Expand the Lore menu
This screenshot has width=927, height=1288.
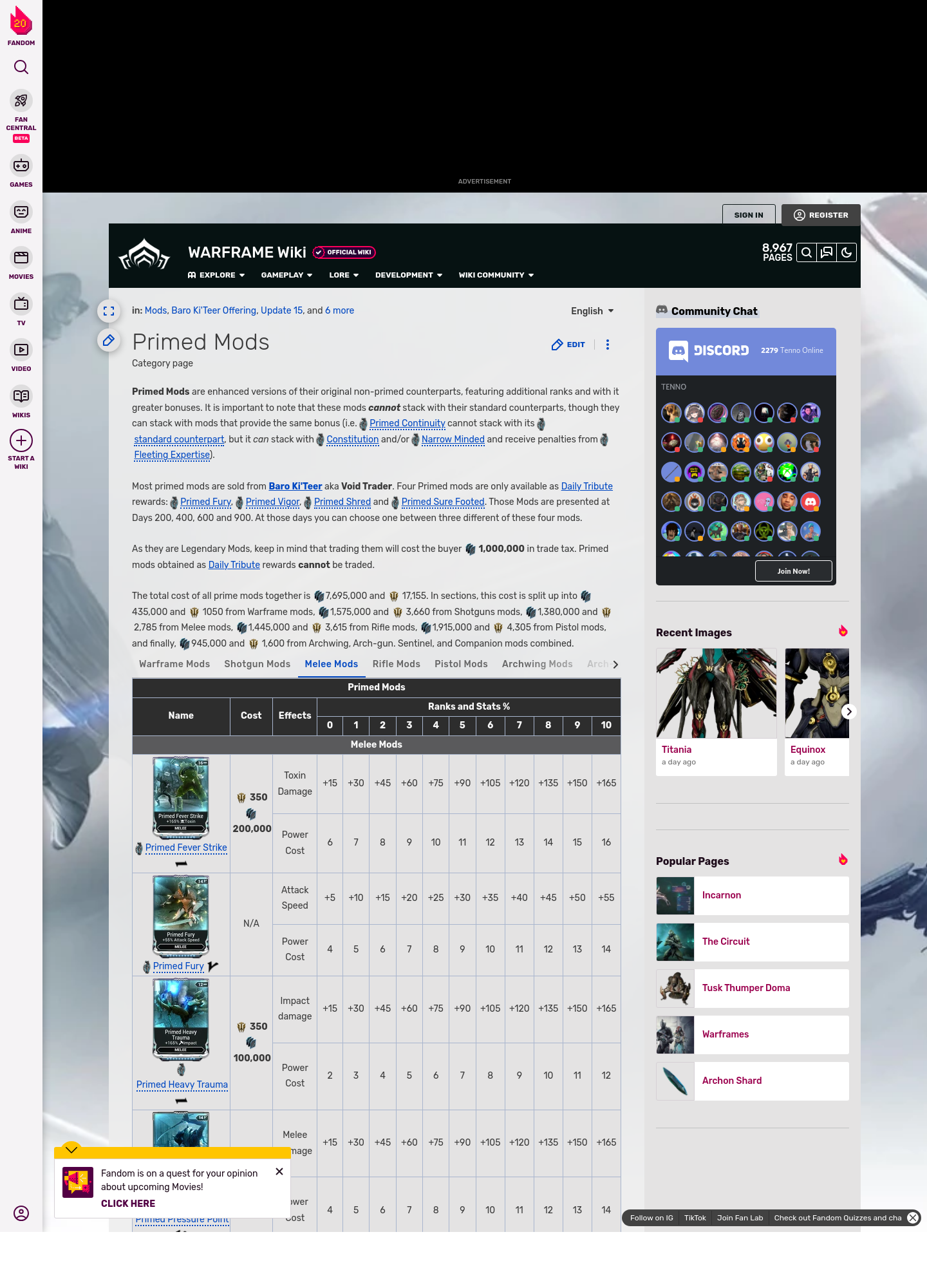tap(344, 275)
